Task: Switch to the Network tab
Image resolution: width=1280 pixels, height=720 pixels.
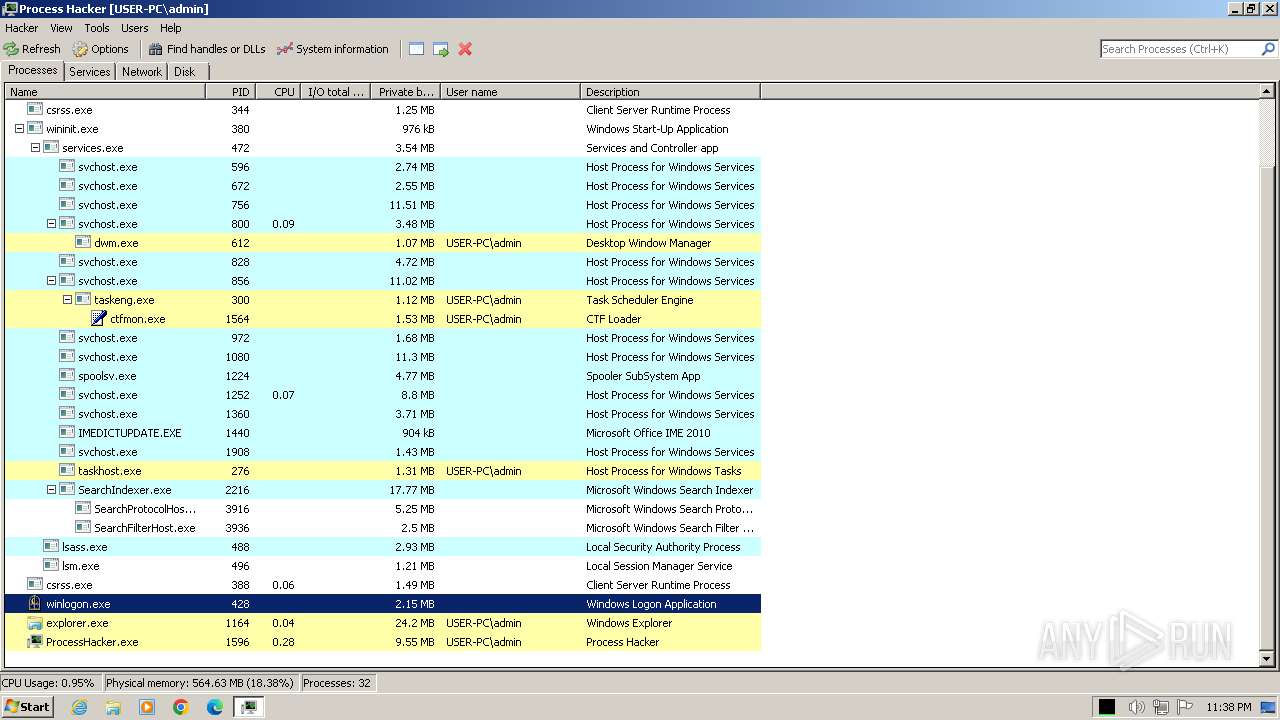Action: tap(142, 72)
